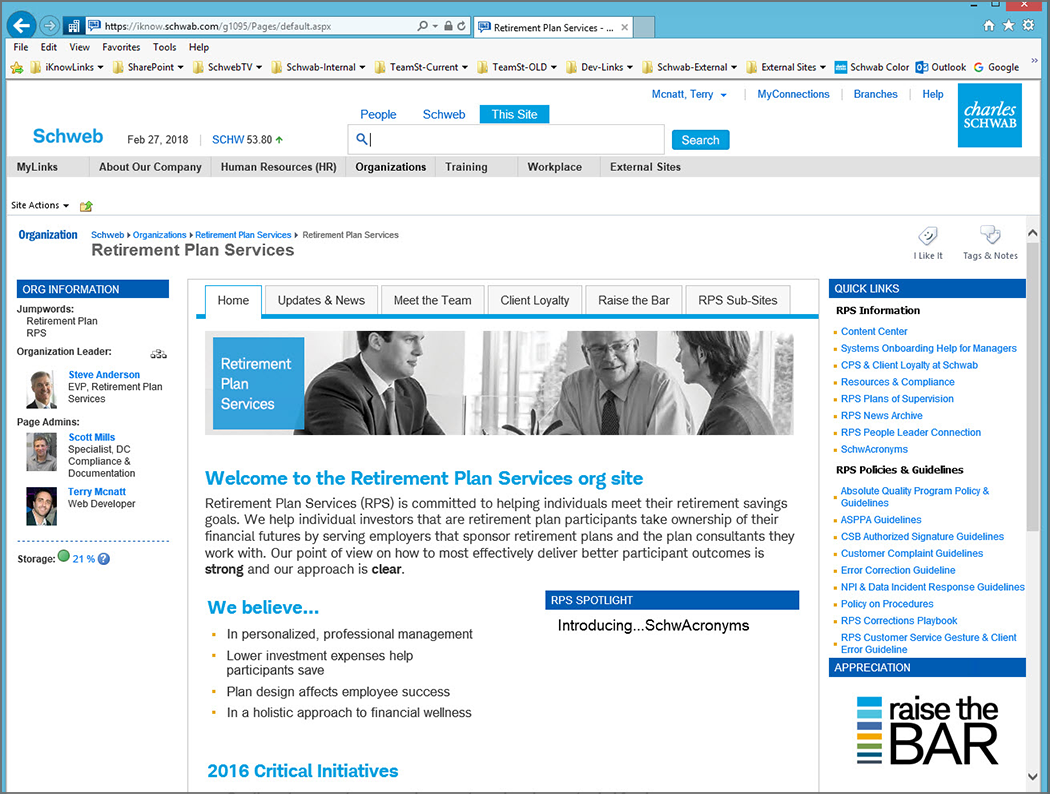Click the Schwab Color bookmark icon

click(x=841, y=67)
